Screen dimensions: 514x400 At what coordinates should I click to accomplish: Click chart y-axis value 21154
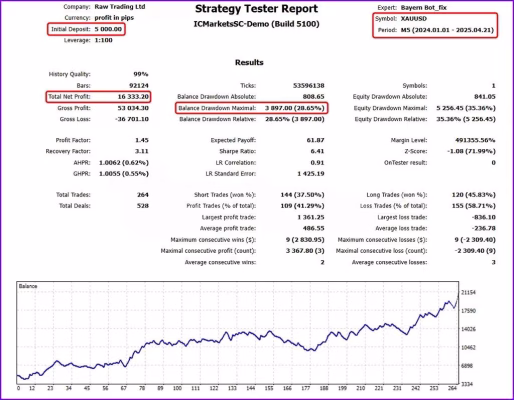tap(468, 293)
